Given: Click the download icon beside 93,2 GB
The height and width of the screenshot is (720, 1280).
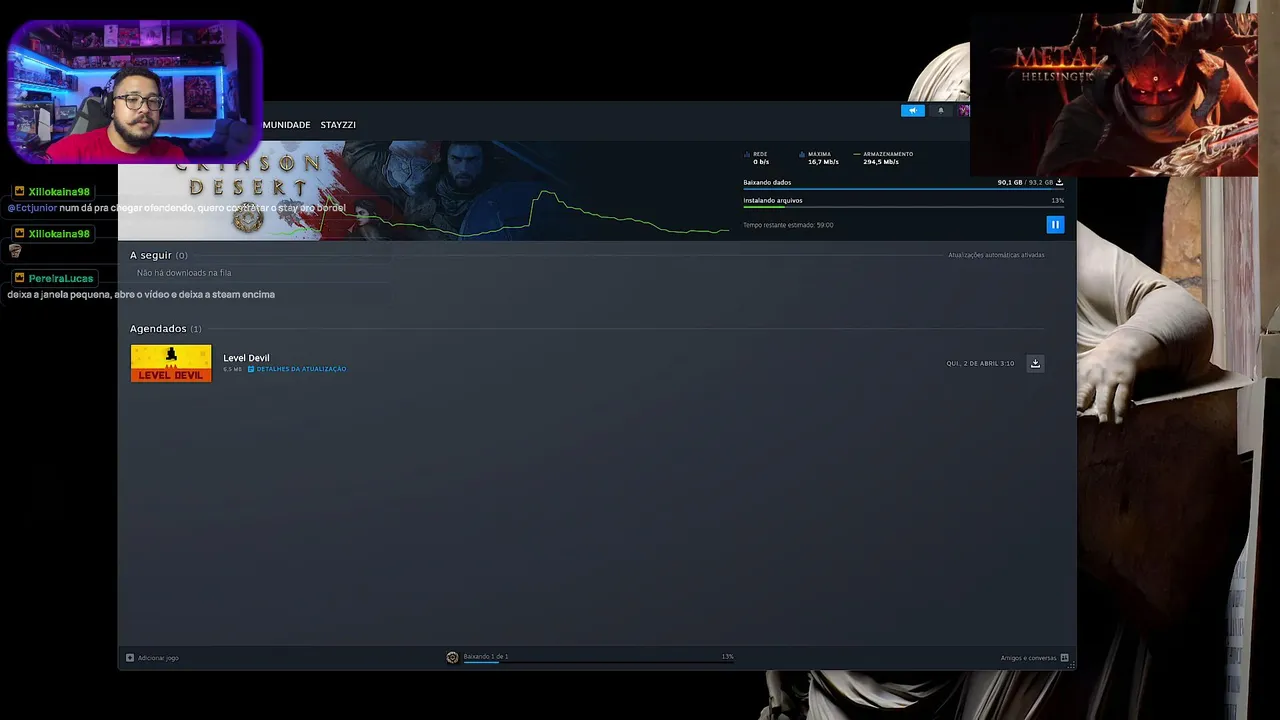Looking at the screenshot, I should [1059, 183].
